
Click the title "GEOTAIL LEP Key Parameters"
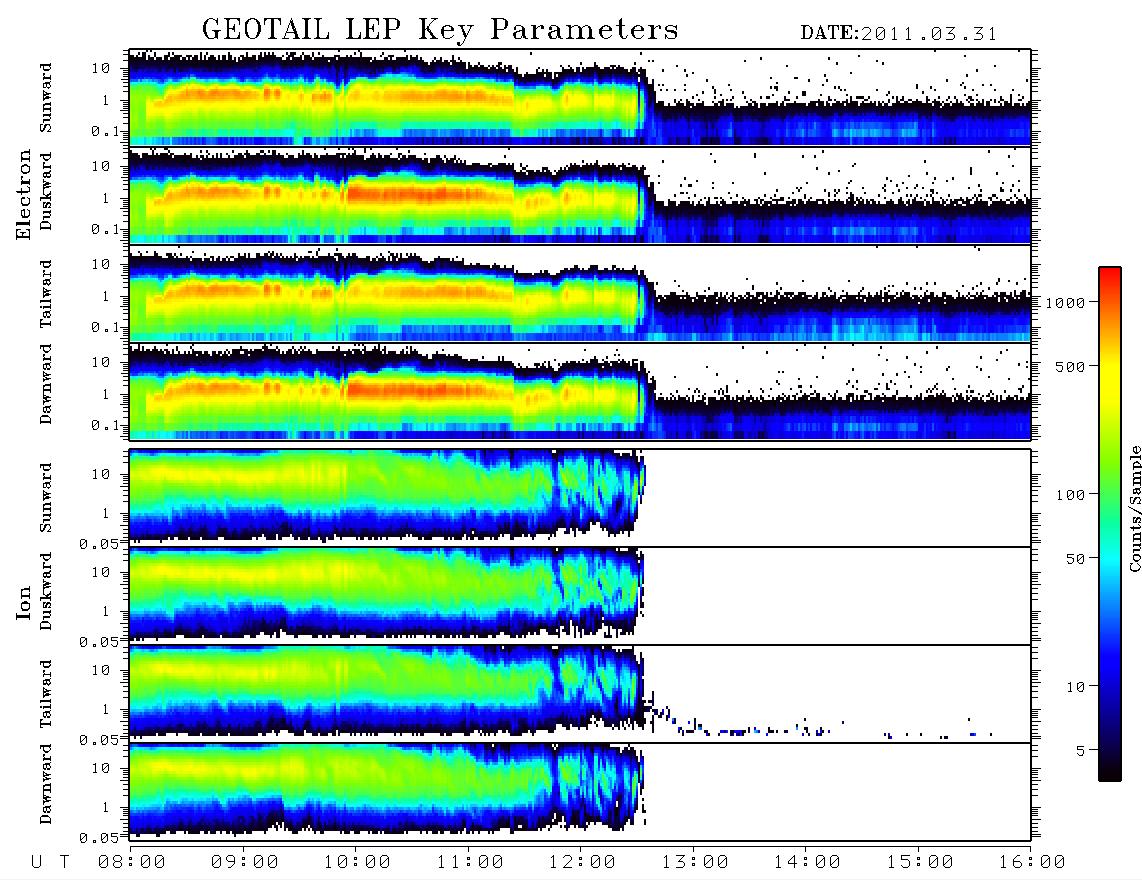tap(440, 30)
